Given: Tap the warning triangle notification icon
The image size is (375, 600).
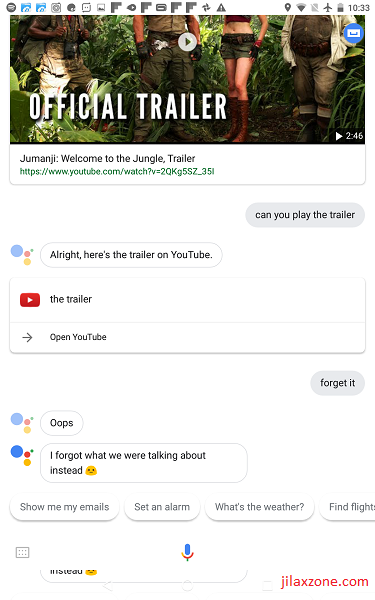Looking at the screenshot, I should coord(221,7).
